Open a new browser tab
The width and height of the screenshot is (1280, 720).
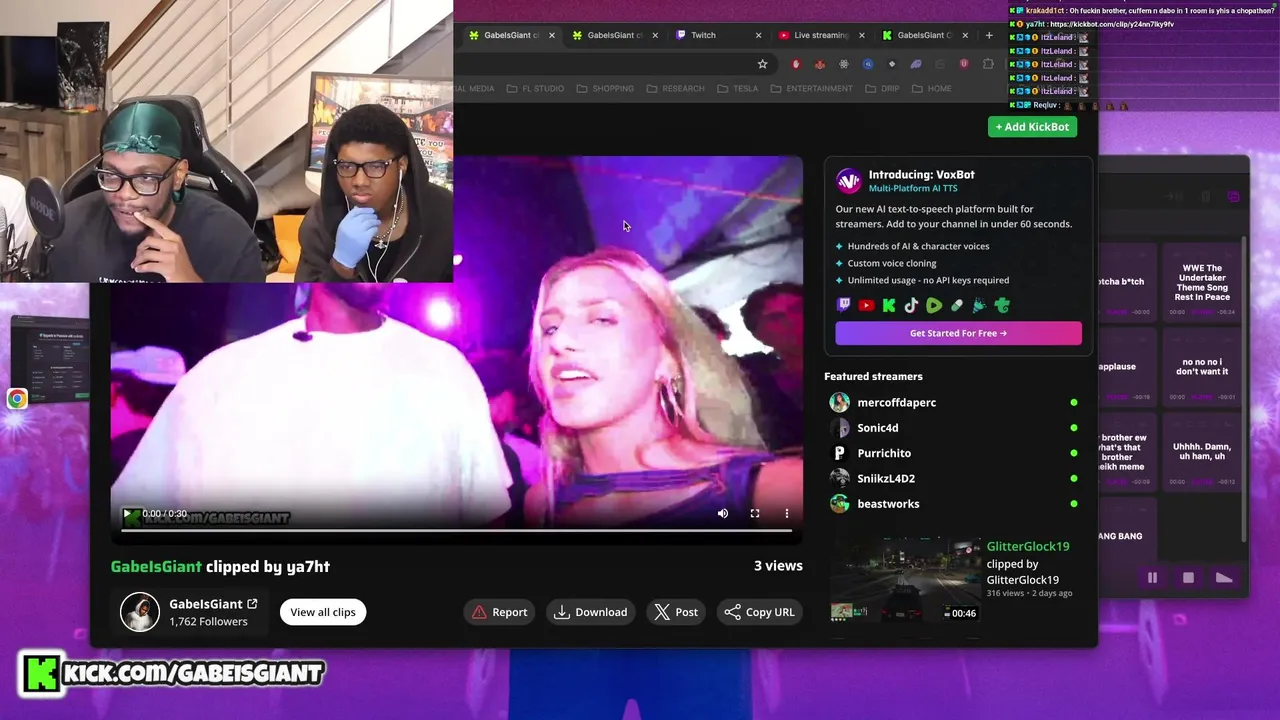(x=989, y=35)
